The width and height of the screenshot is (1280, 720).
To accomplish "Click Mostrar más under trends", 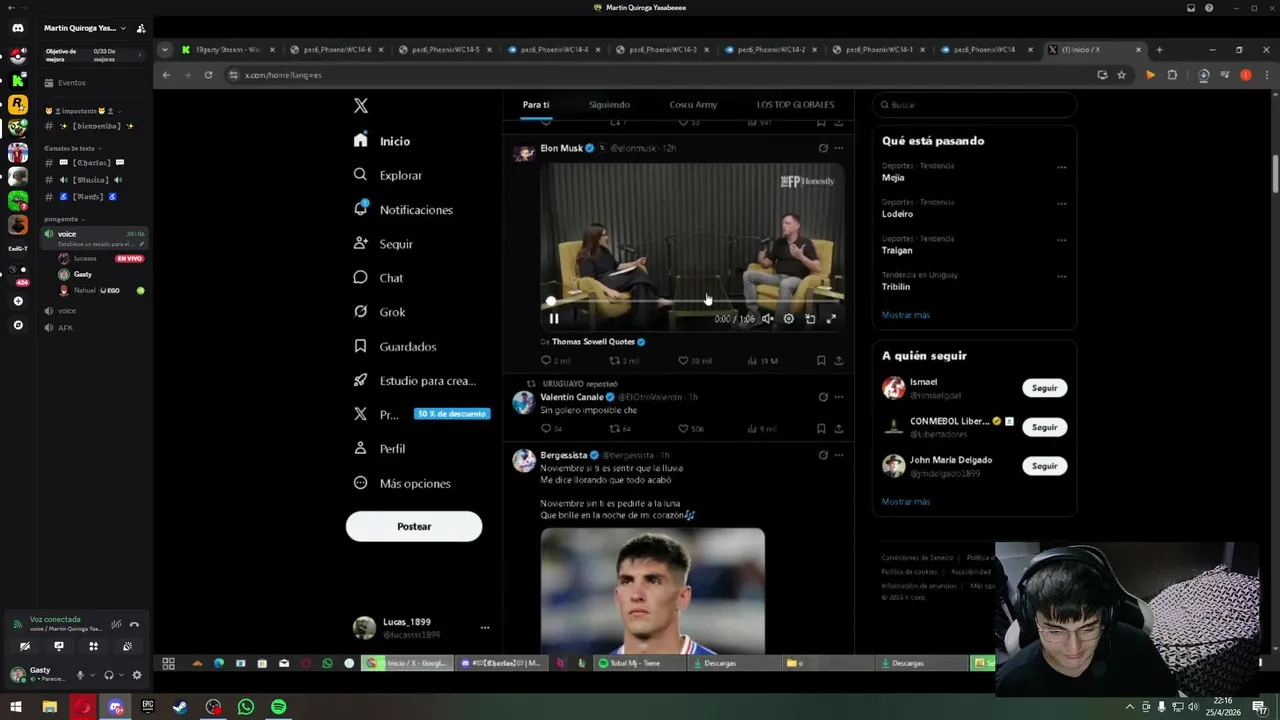I will 905,315.
